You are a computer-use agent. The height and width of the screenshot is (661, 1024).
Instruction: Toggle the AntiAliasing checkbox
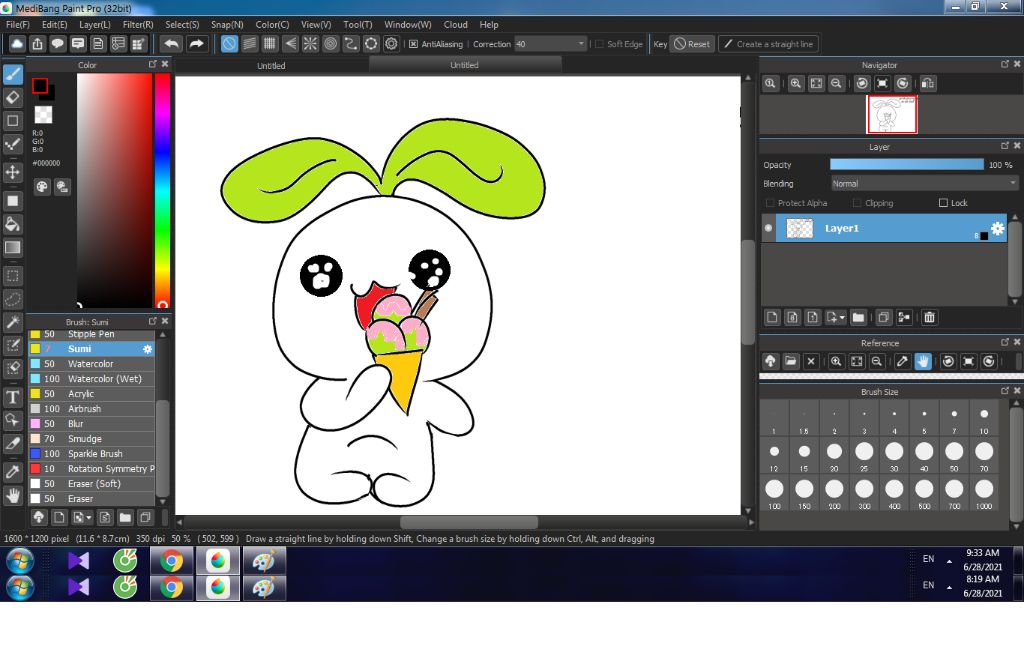(x=413, y=44)
